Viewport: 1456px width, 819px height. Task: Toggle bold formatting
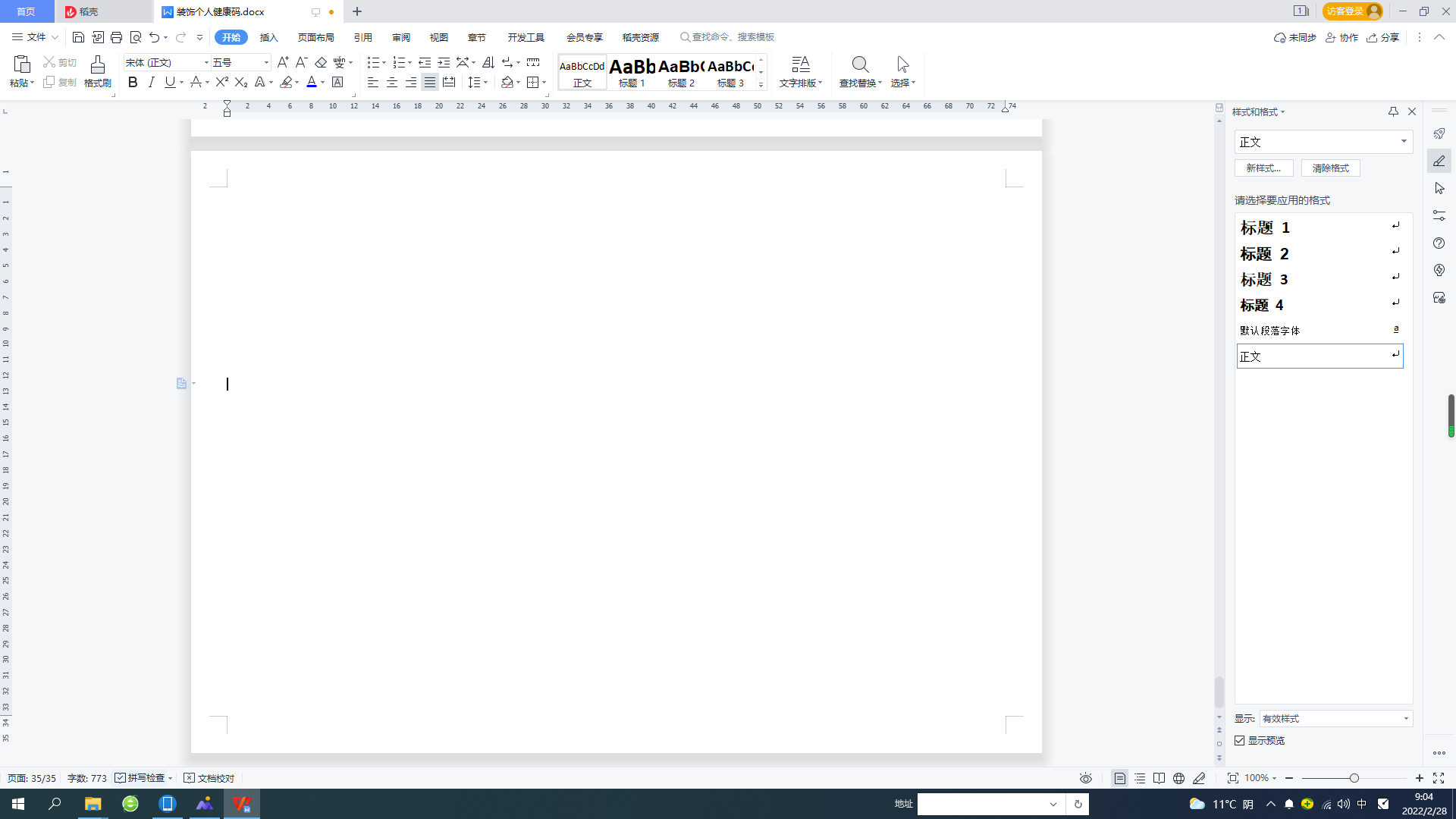133,82
